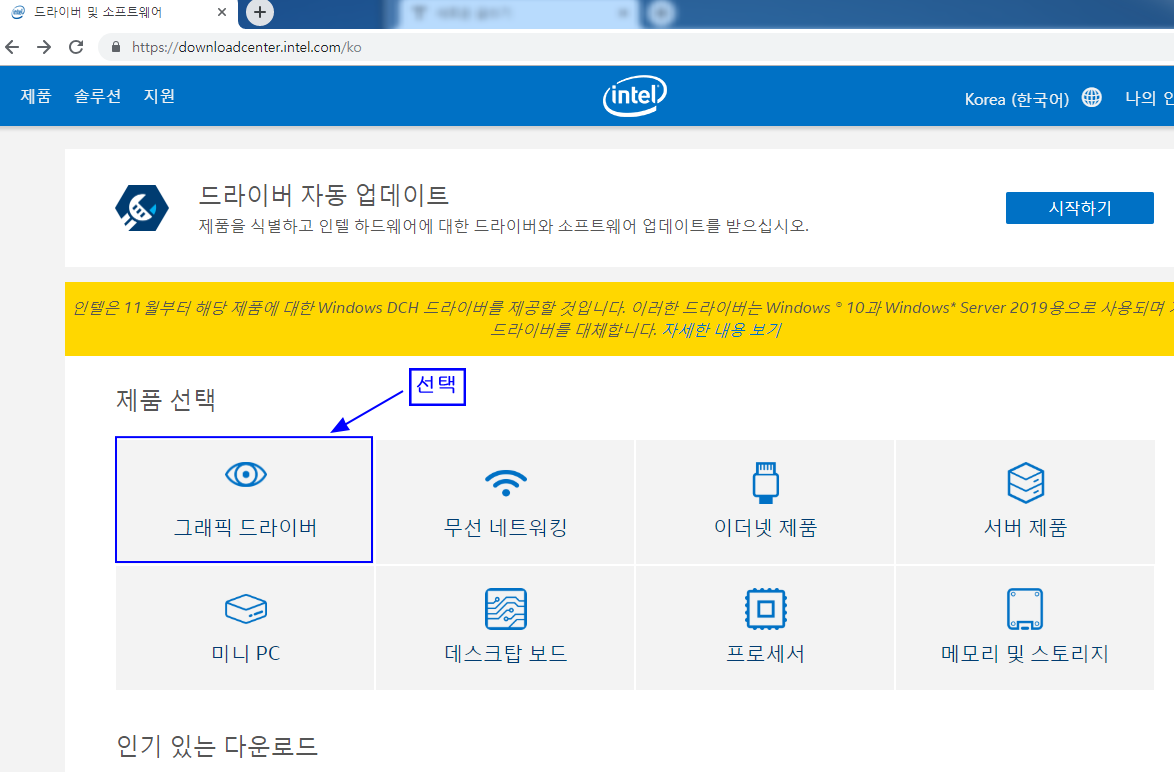Click the 제품 선택 heading

(165, 400)
